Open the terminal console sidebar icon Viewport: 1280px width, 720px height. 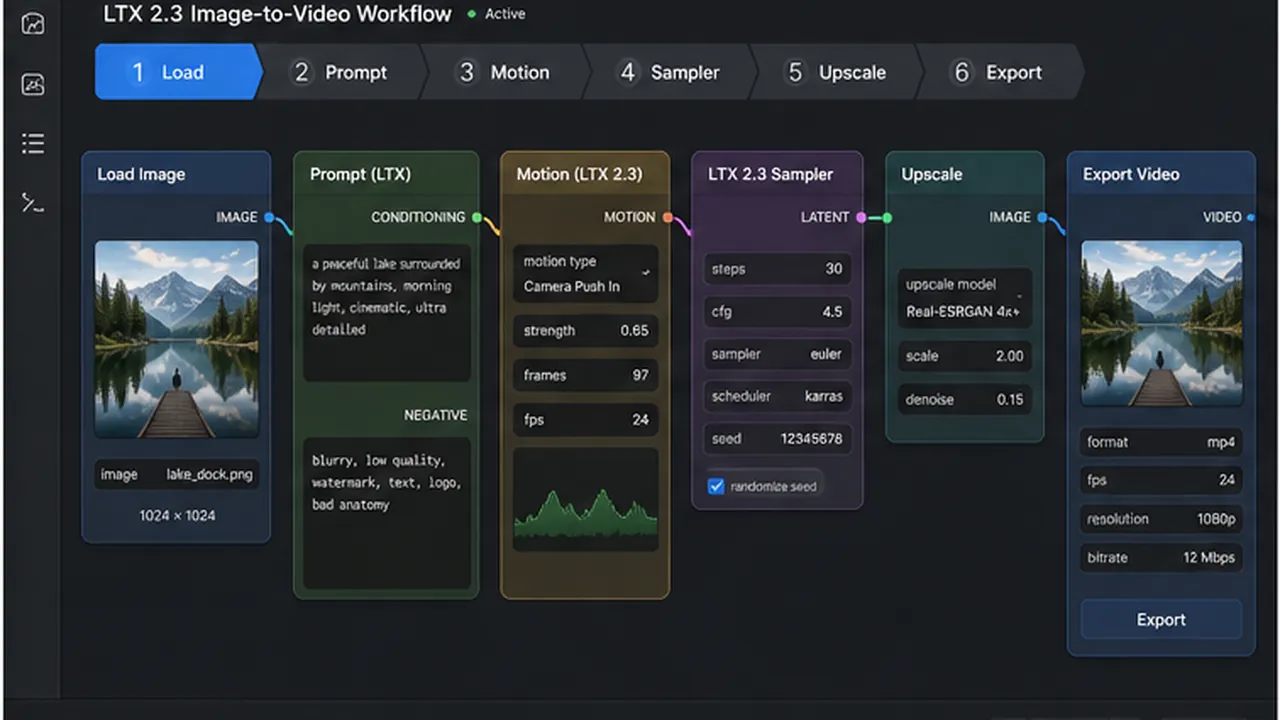pos(33,204)
